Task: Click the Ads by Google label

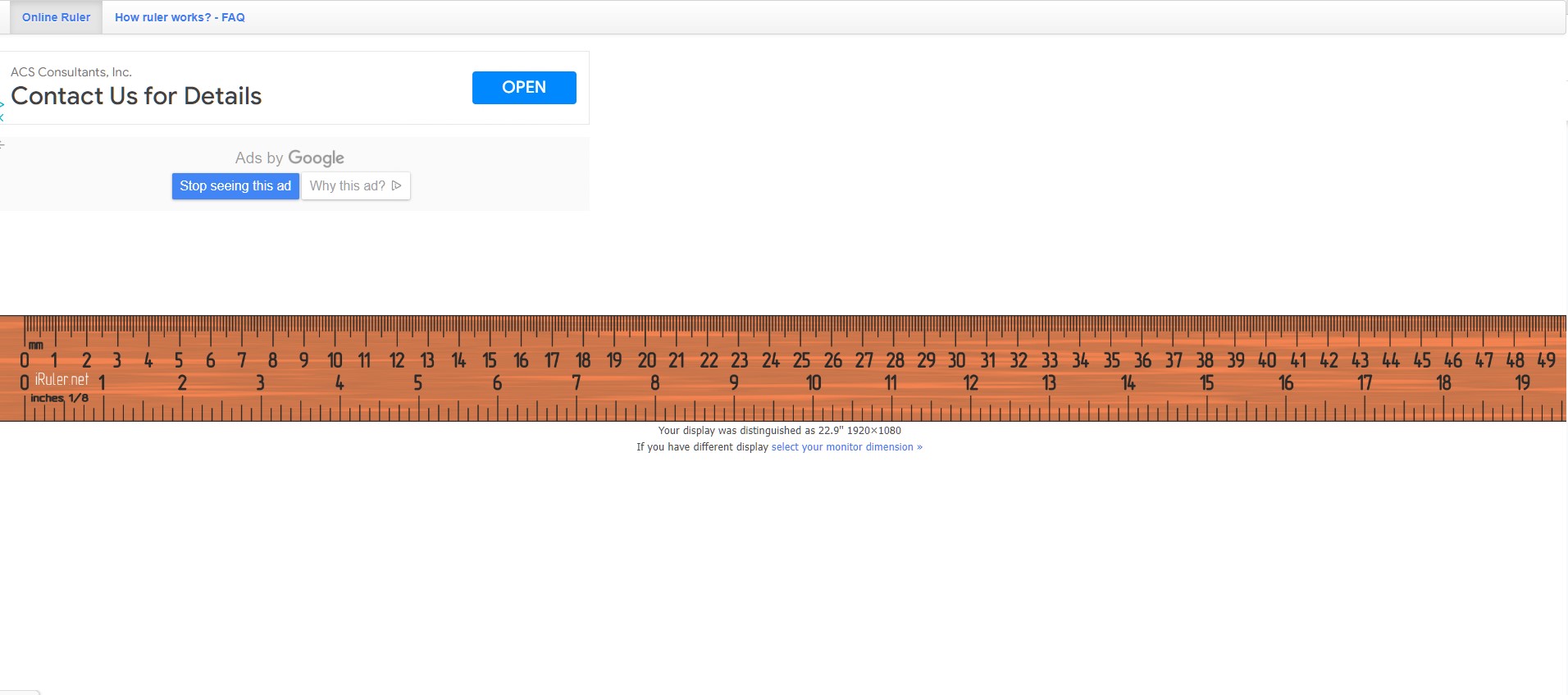Action: coord(289,158)
